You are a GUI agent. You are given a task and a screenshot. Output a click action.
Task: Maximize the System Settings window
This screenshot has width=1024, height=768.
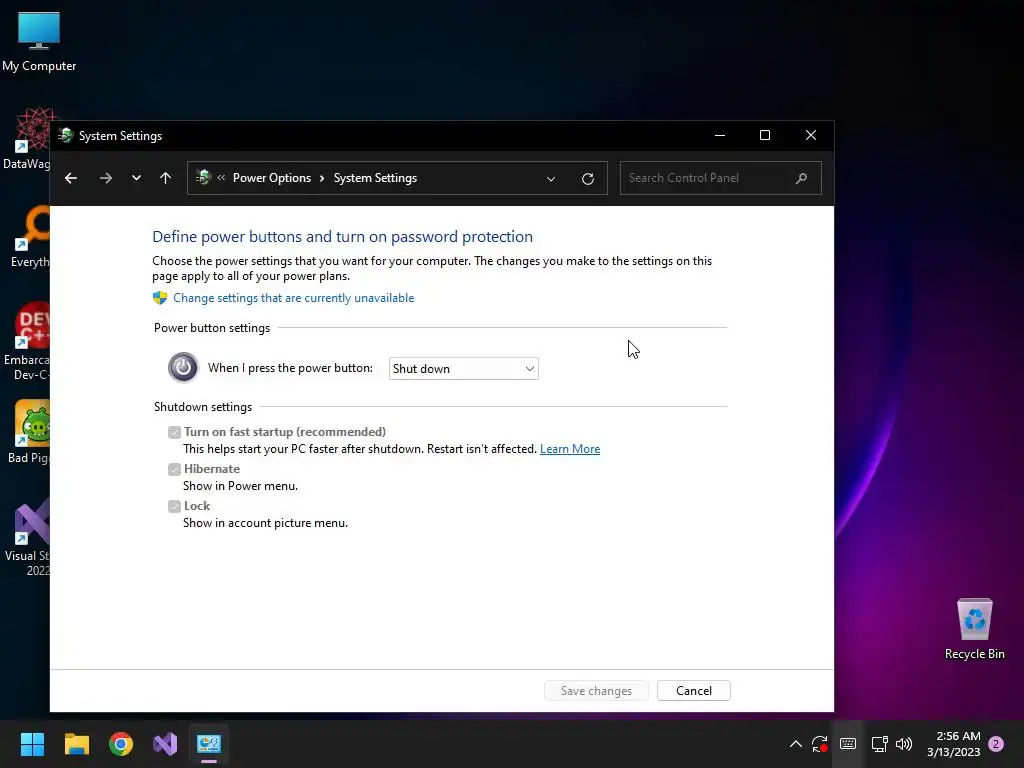coord(765,135)
